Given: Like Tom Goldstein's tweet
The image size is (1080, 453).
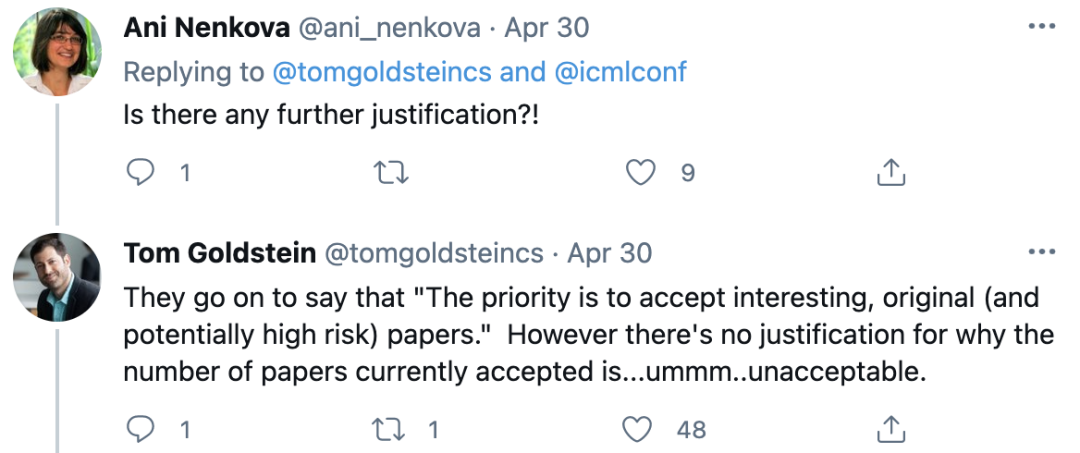Looking at the screenshot, I should point(639,430).
